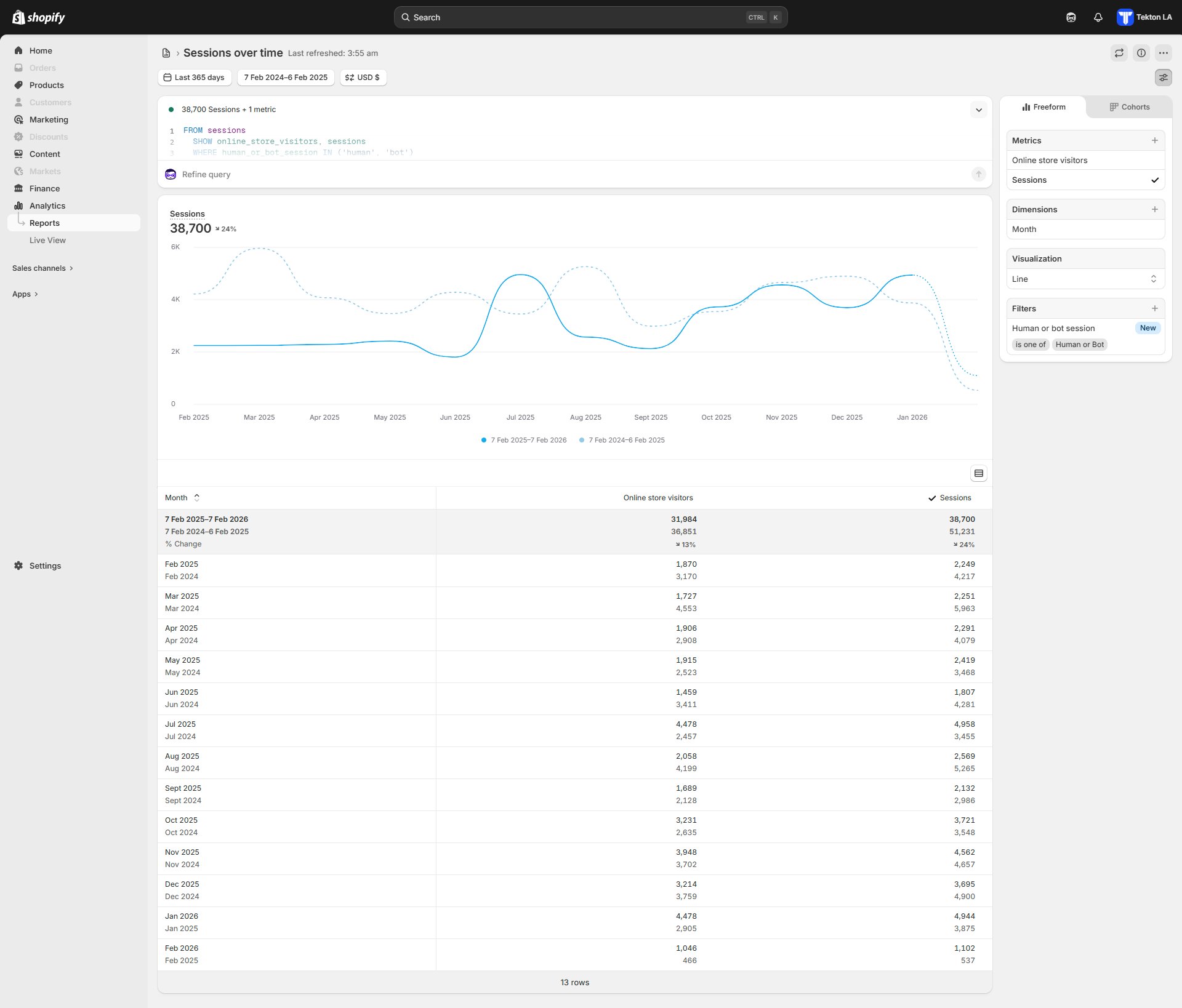
Task: Click the USD $ currency button
Action: coord(363,78)
